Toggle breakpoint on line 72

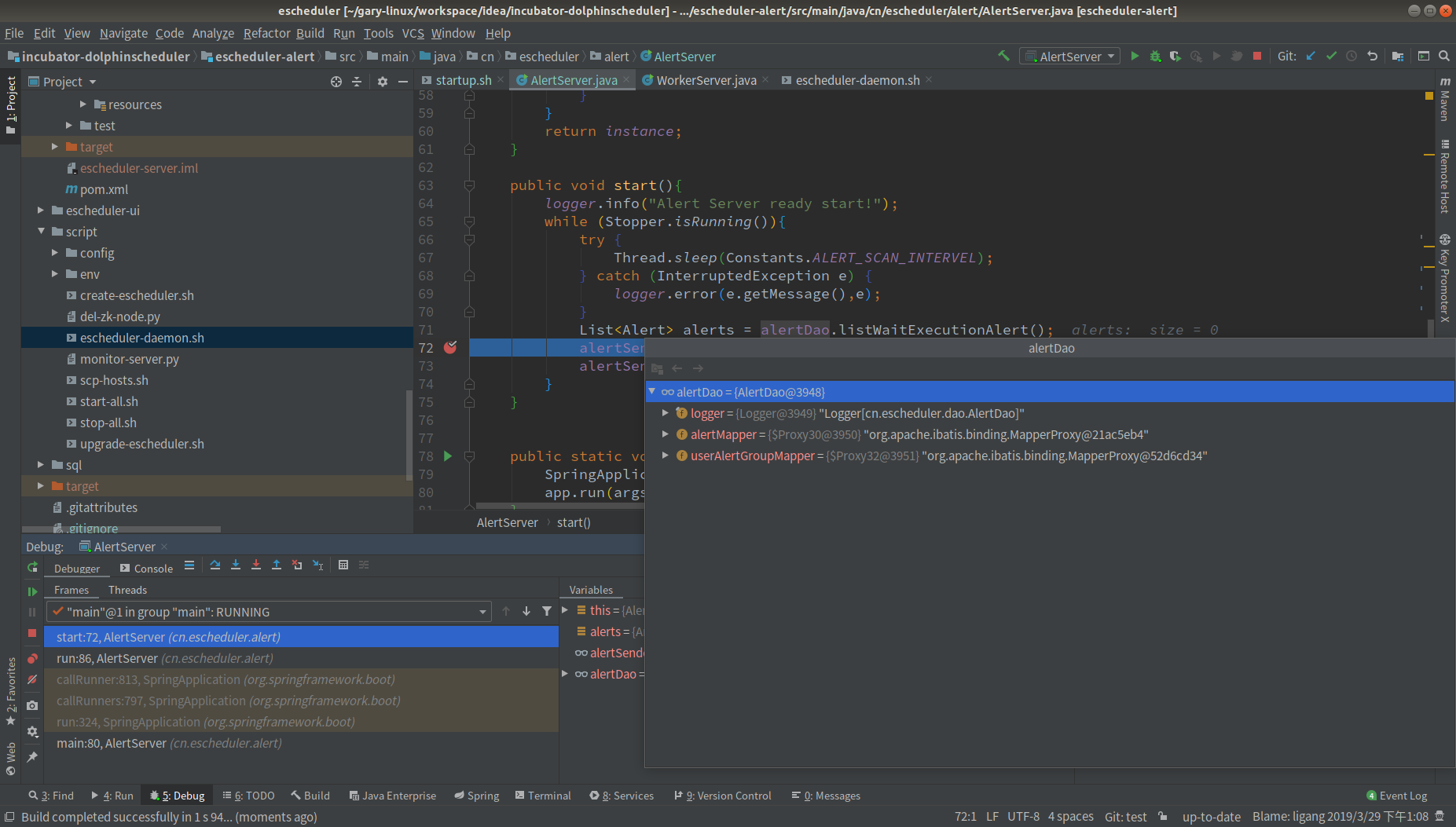pyautogui.click(x=450, y=347)
